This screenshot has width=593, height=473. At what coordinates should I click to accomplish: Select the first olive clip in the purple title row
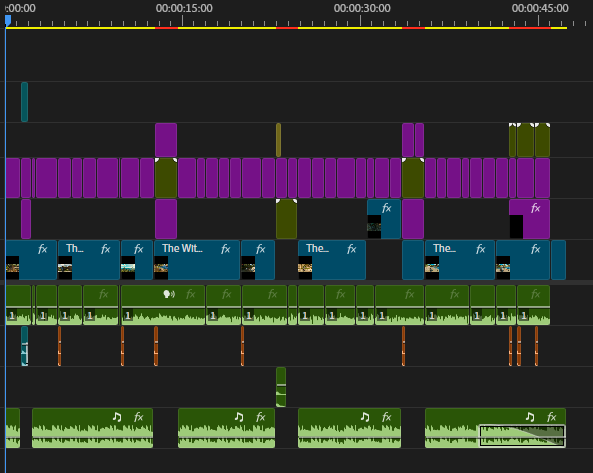[166, 178]
